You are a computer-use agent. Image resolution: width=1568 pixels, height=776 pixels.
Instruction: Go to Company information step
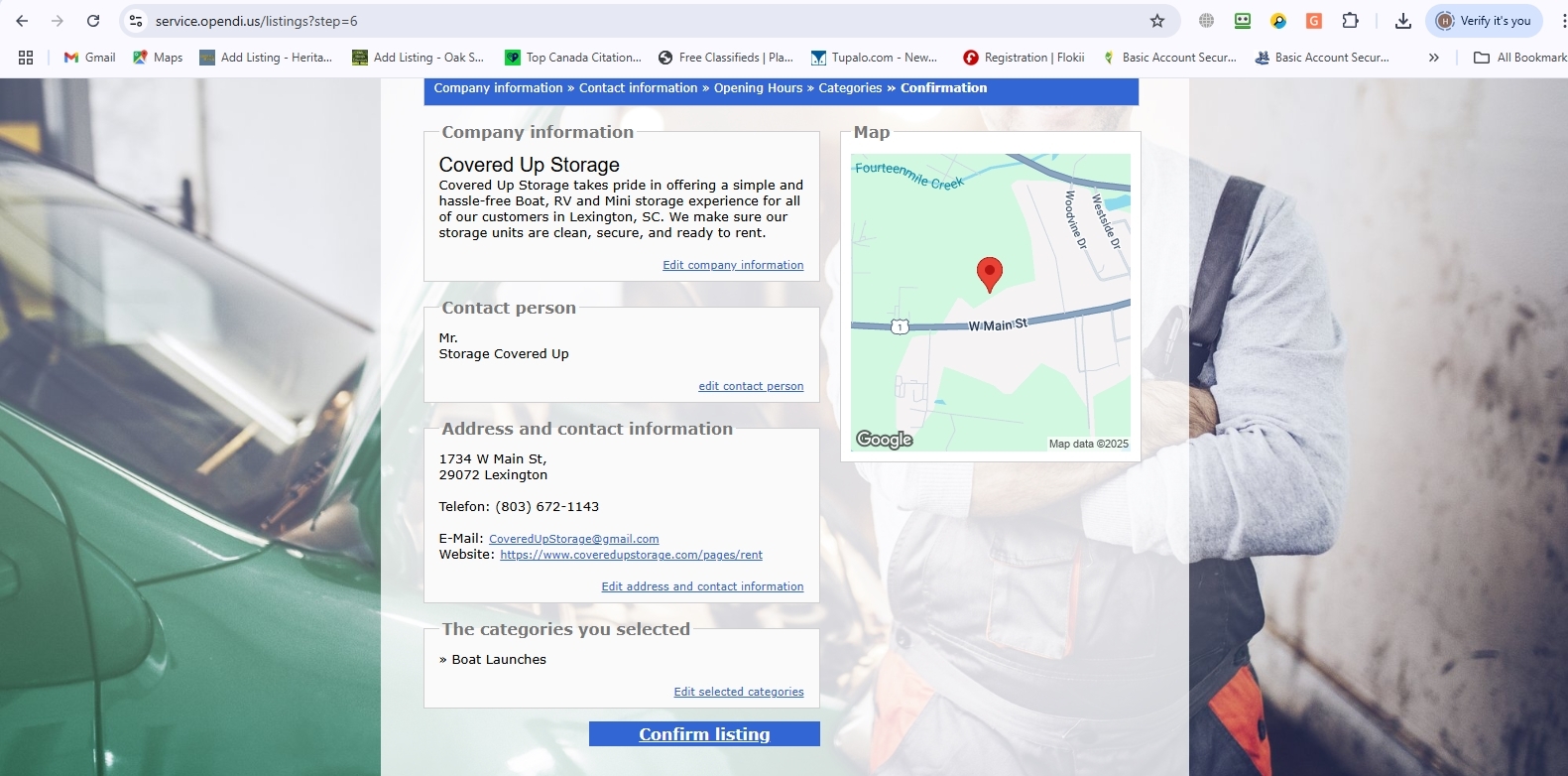pyautogui.click(x=498, y=88)
